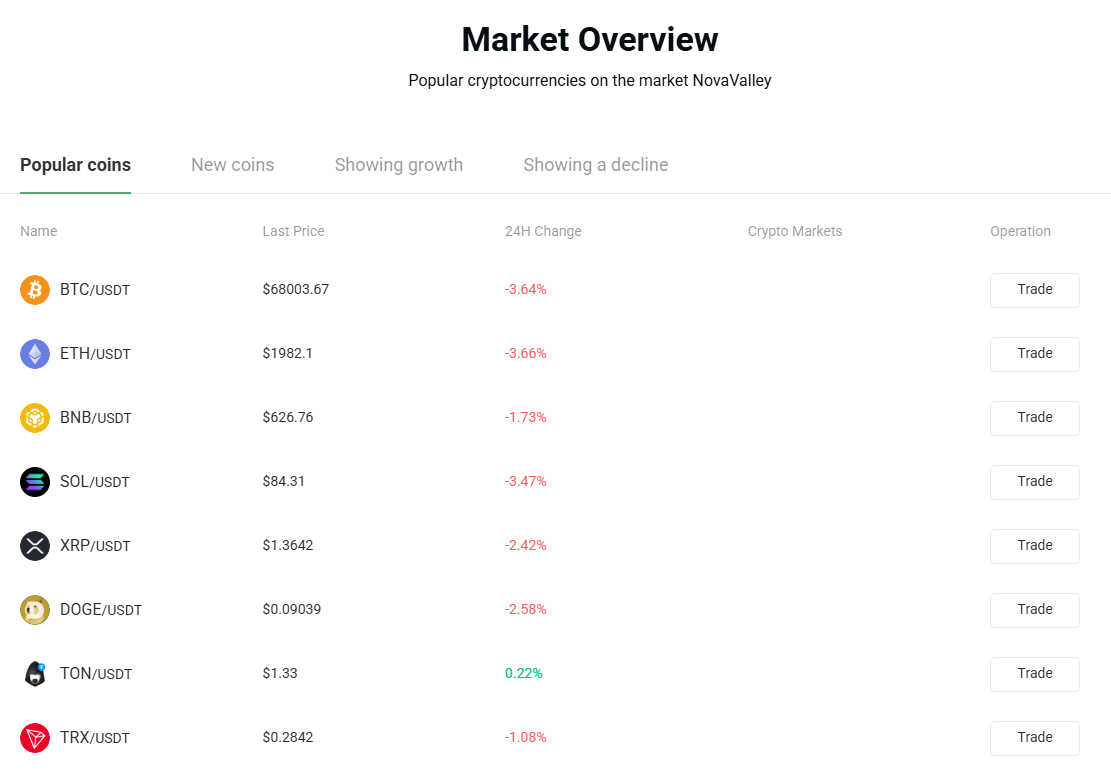
Task: Open the Showing growth tab
Action: click(x=398, y=165)
